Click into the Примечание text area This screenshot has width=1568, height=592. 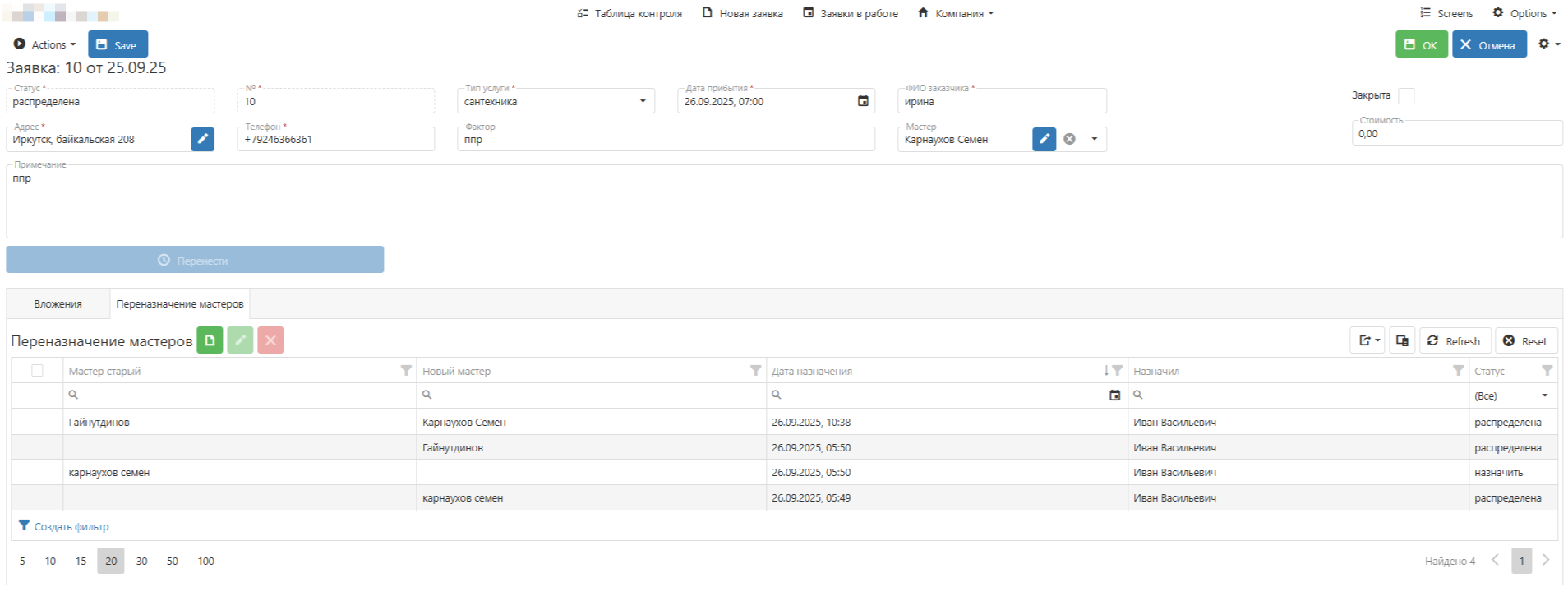coord(784,202)
